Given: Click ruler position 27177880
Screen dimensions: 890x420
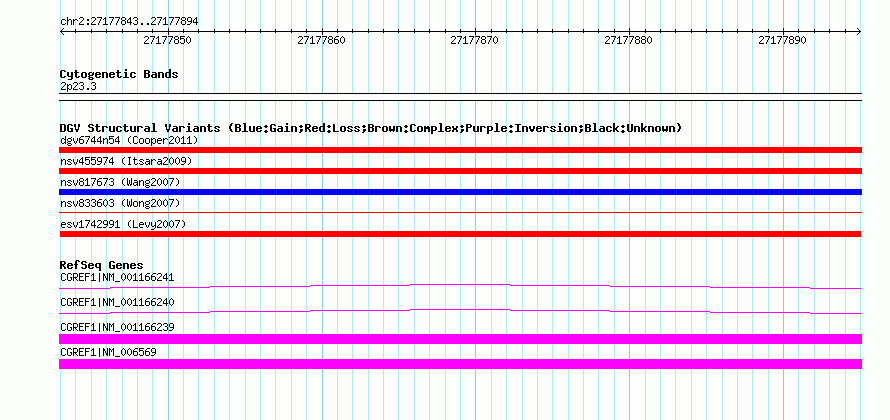Looking at the screenshot, I should pyautogui.click(x=629, y=40).
